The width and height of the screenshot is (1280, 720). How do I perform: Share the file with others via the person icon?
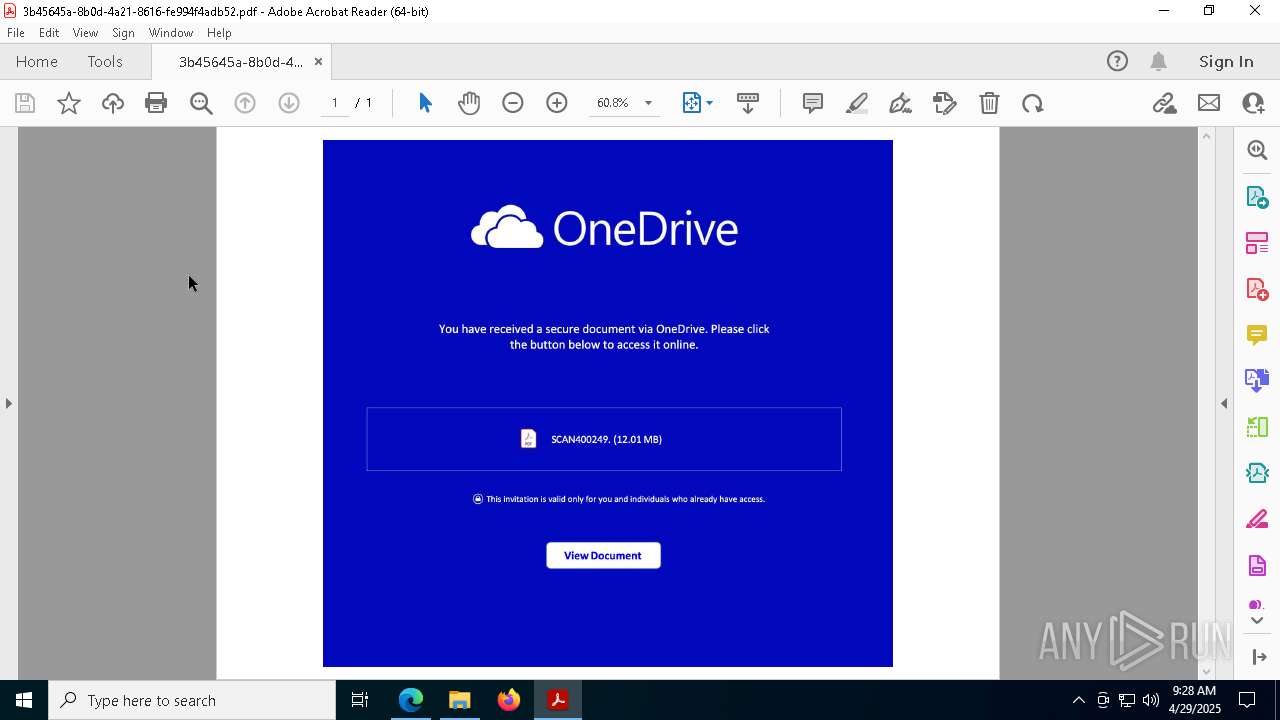point(1253,103)
